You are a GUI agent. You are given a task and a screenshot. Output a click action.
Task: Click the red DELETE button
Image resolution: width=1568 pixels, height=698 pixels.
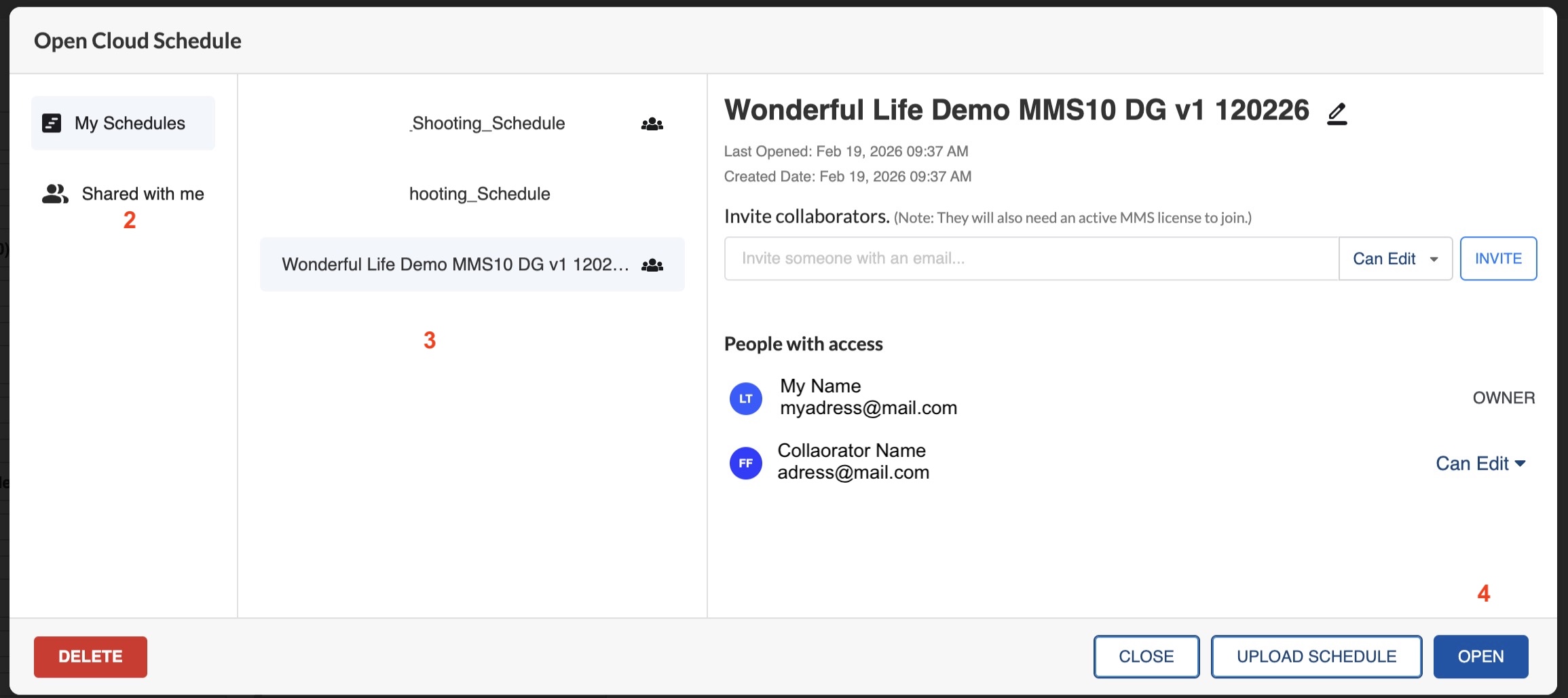90,656
